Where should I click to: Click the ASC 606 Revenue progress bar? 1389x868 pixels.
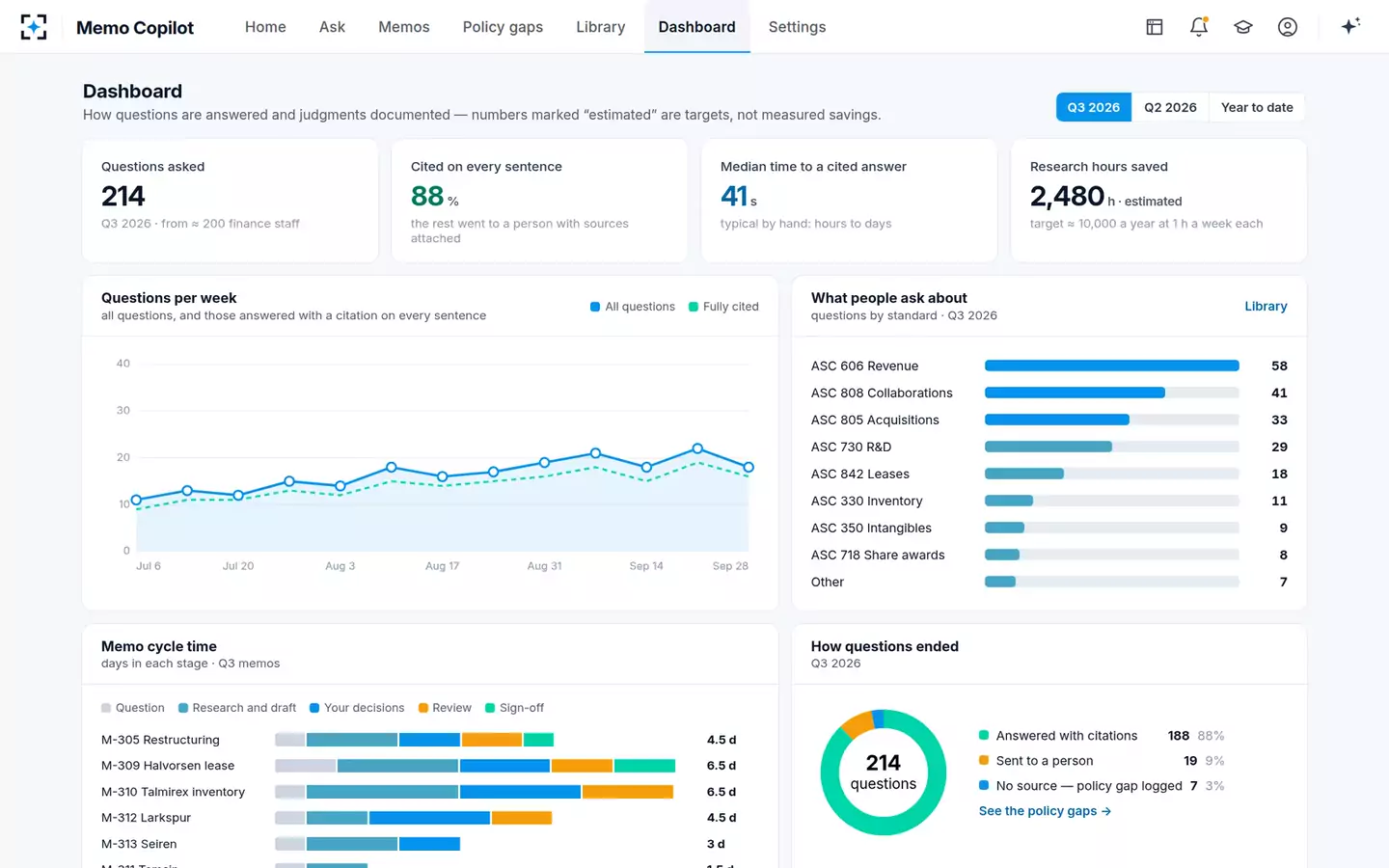(1111, 366)
